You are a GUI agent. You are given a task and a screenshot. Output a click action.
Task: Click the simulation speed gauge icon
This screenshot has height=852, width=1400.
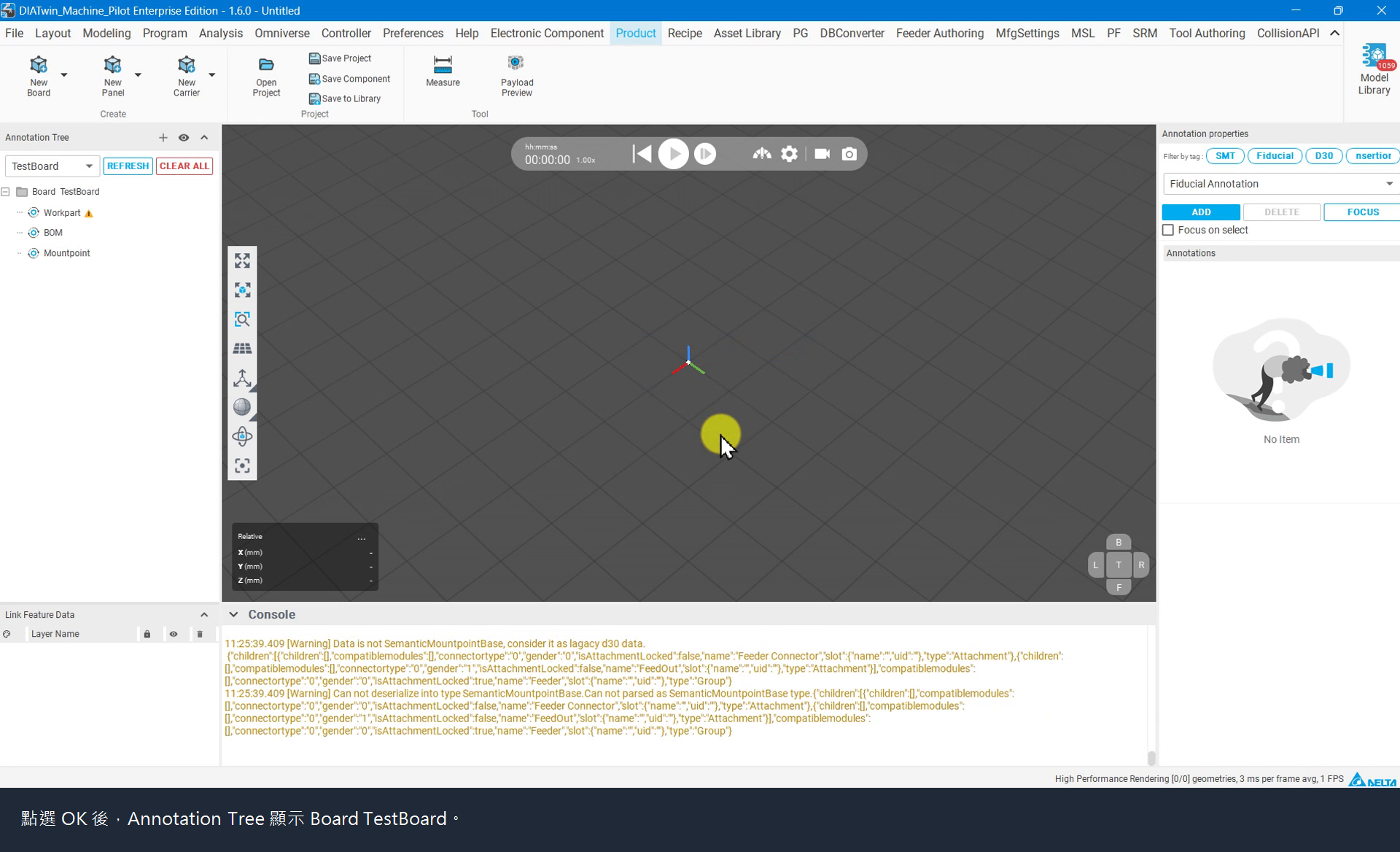[762, 154]
